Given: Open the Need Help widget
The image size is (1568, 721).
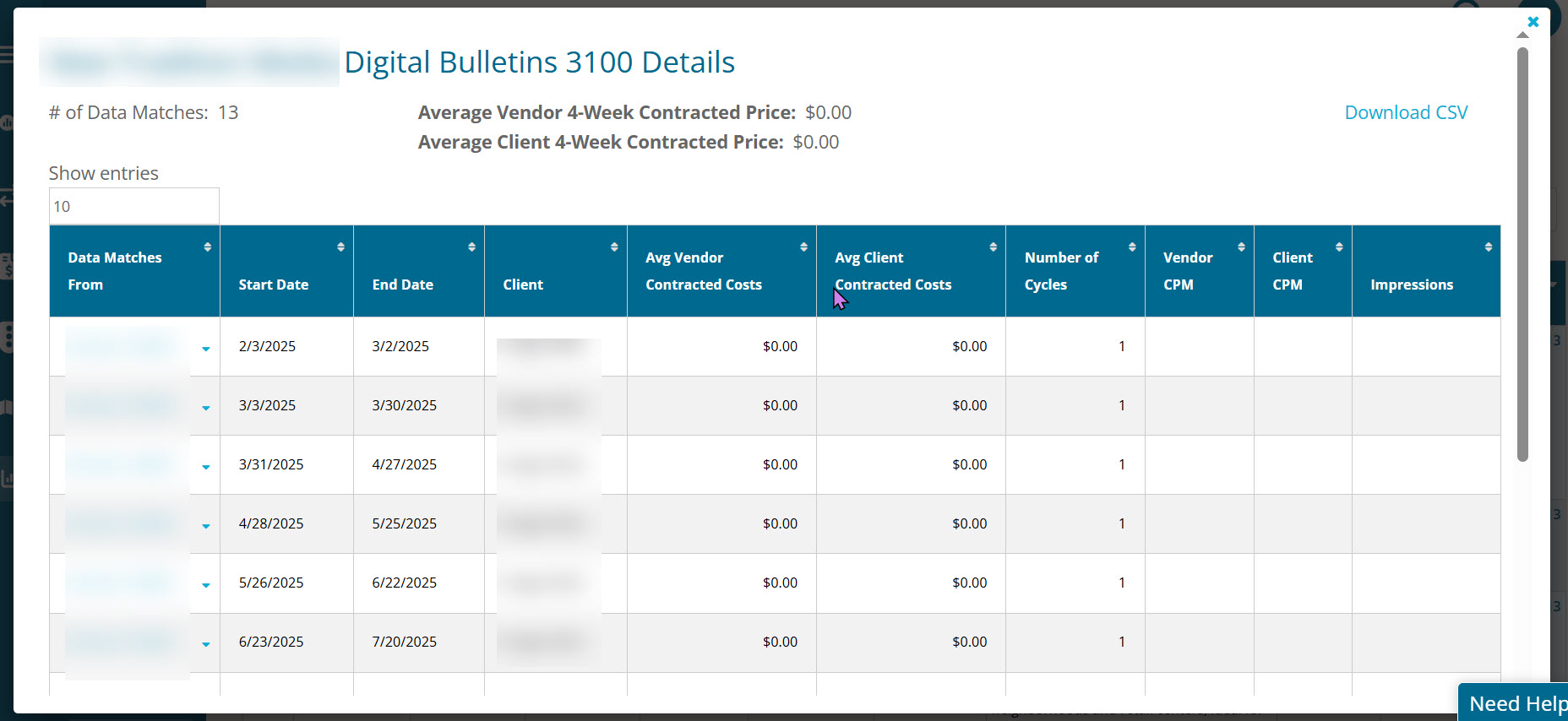Looking at the screenshot, I should click(x=1516, y=703).
